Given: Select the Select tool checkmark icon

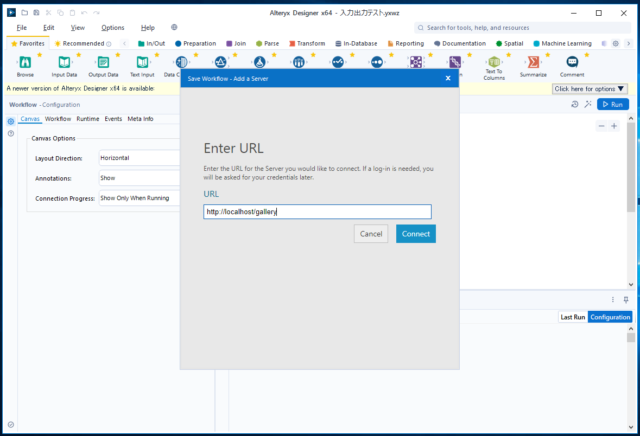Looking at the screenshot, I should coord(338,62).
